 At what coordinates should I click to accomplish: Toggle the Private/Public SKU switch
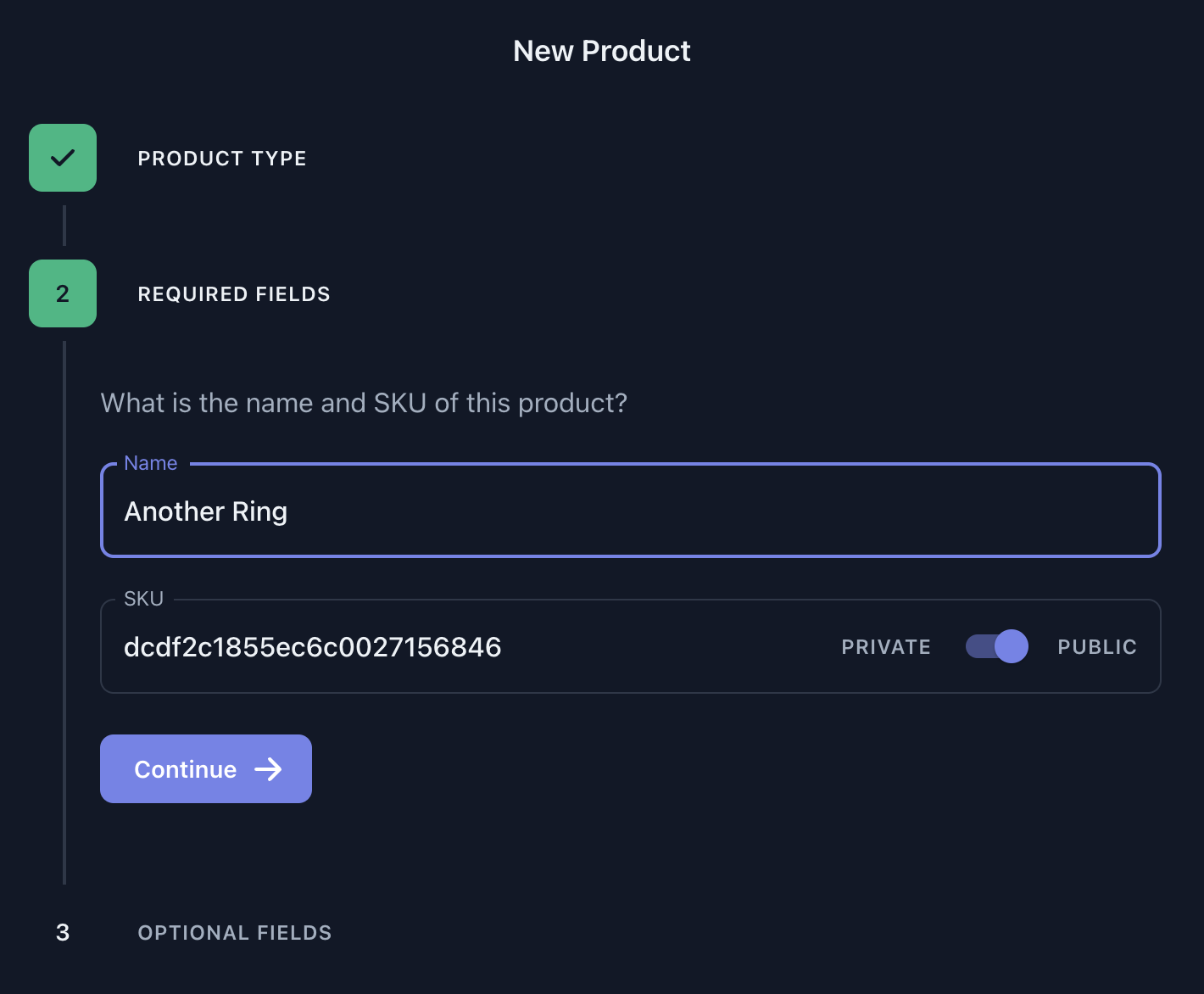pos(997,646)
